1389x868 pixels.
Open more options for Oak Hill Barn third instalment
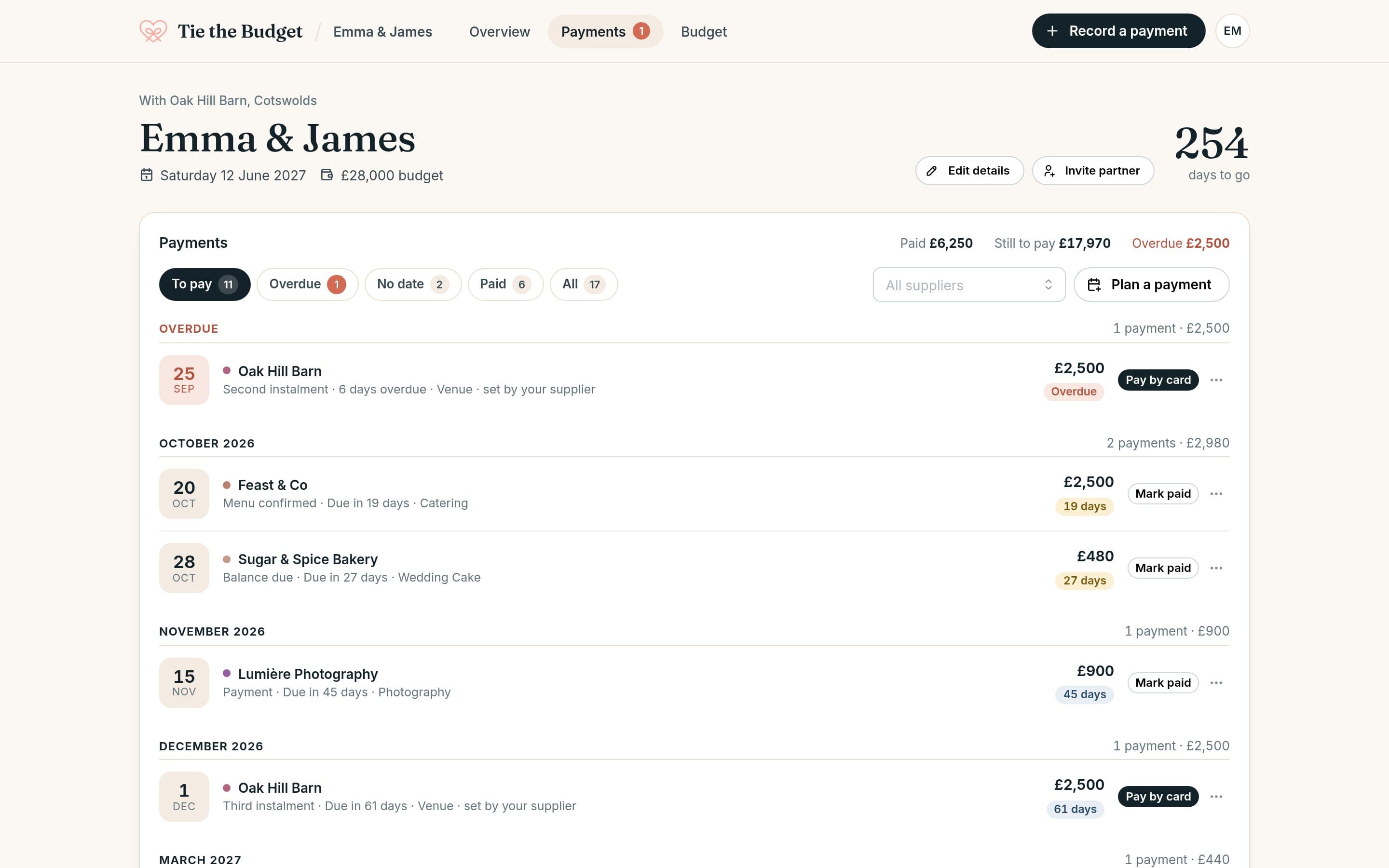tap(1216, 797)
